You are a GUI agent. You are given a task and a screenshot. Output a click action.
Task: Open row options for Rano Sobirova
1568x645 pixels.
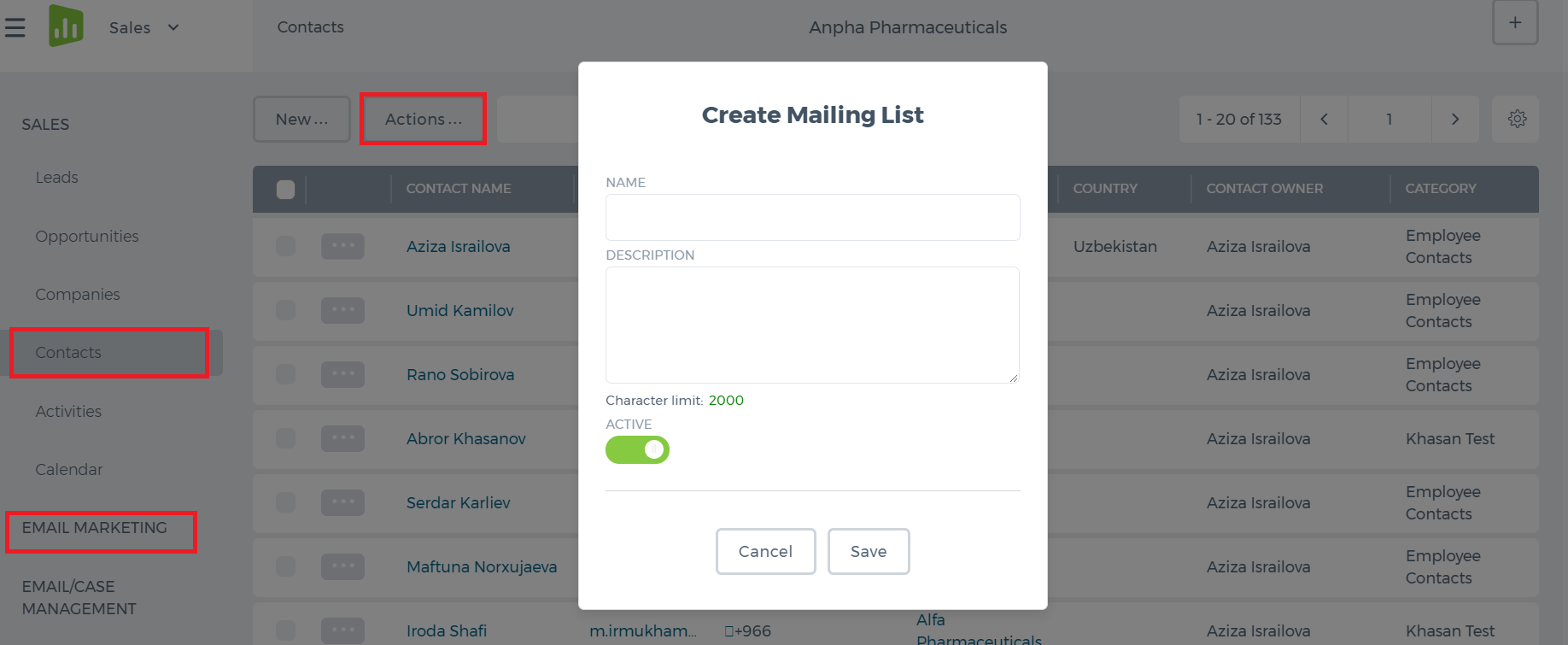pos(342,374)
